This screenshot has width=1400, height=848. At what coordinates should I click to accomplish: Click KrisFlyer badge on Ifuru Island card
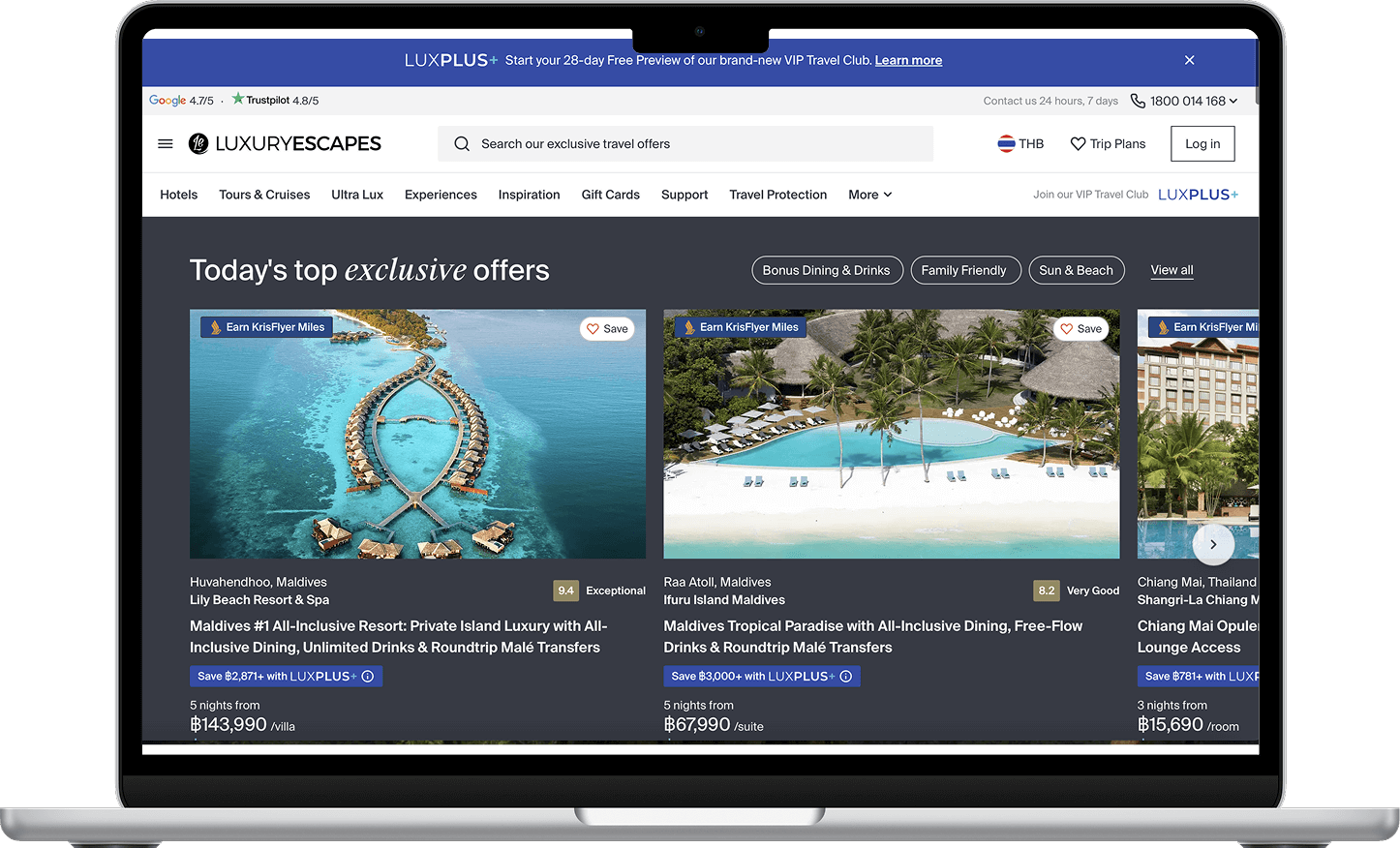point(741,327)
